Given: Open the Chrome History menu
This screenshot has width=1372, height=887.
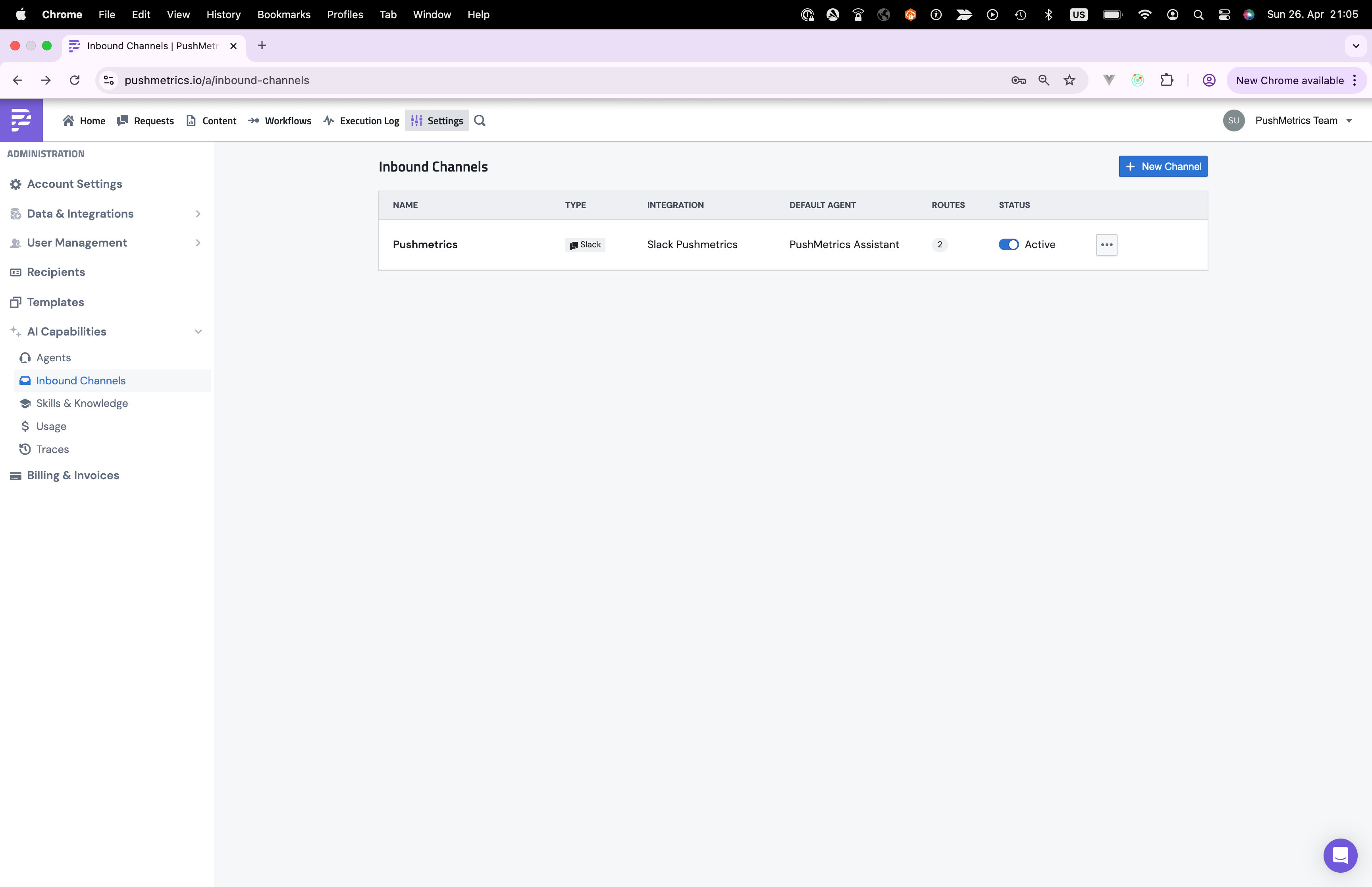Looking at the screenshot, I should [224, 14].
